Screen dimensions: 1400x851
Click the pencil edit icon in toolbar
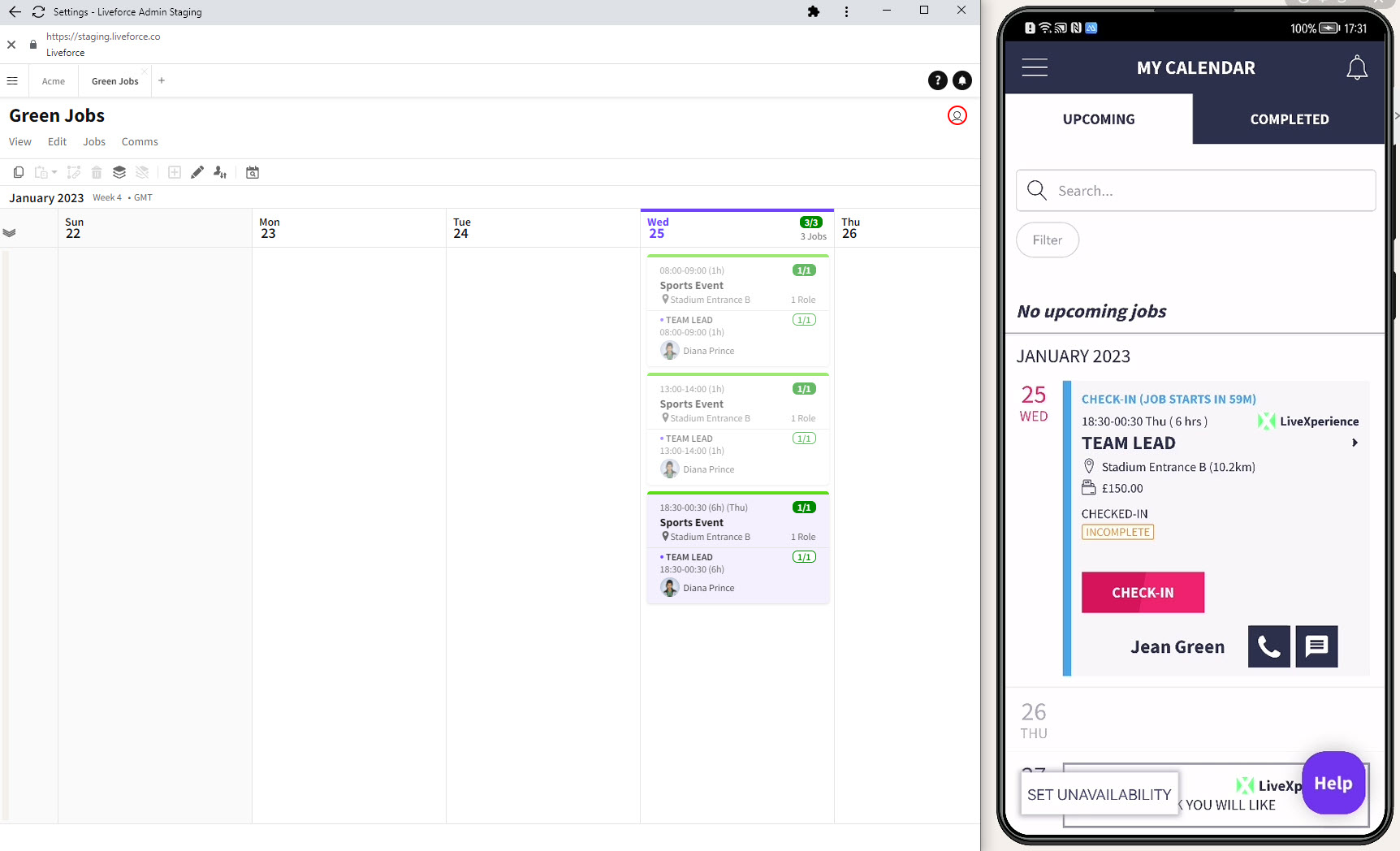197,172
